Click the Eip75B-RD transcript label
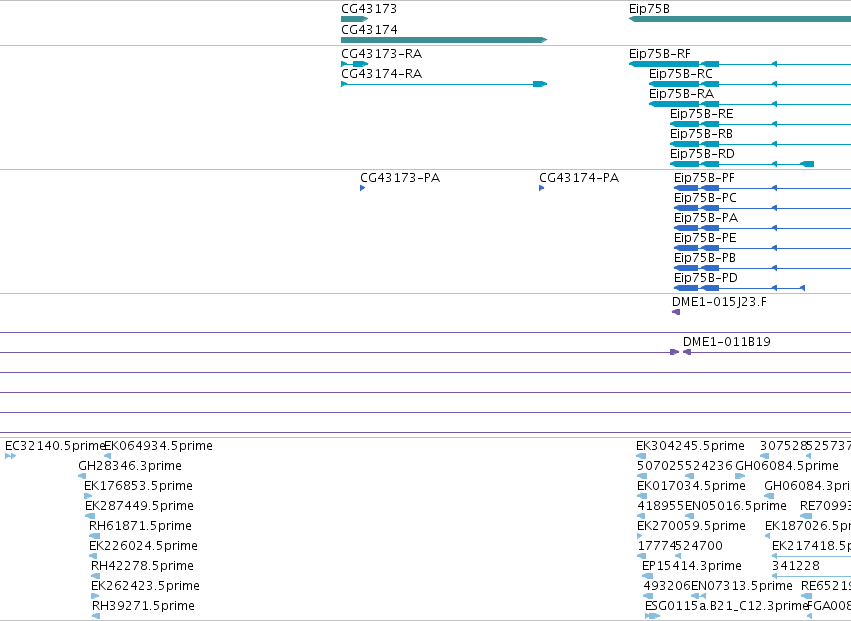Image resolution: width=851 pixels, height=621 pixels. (702, 154)
